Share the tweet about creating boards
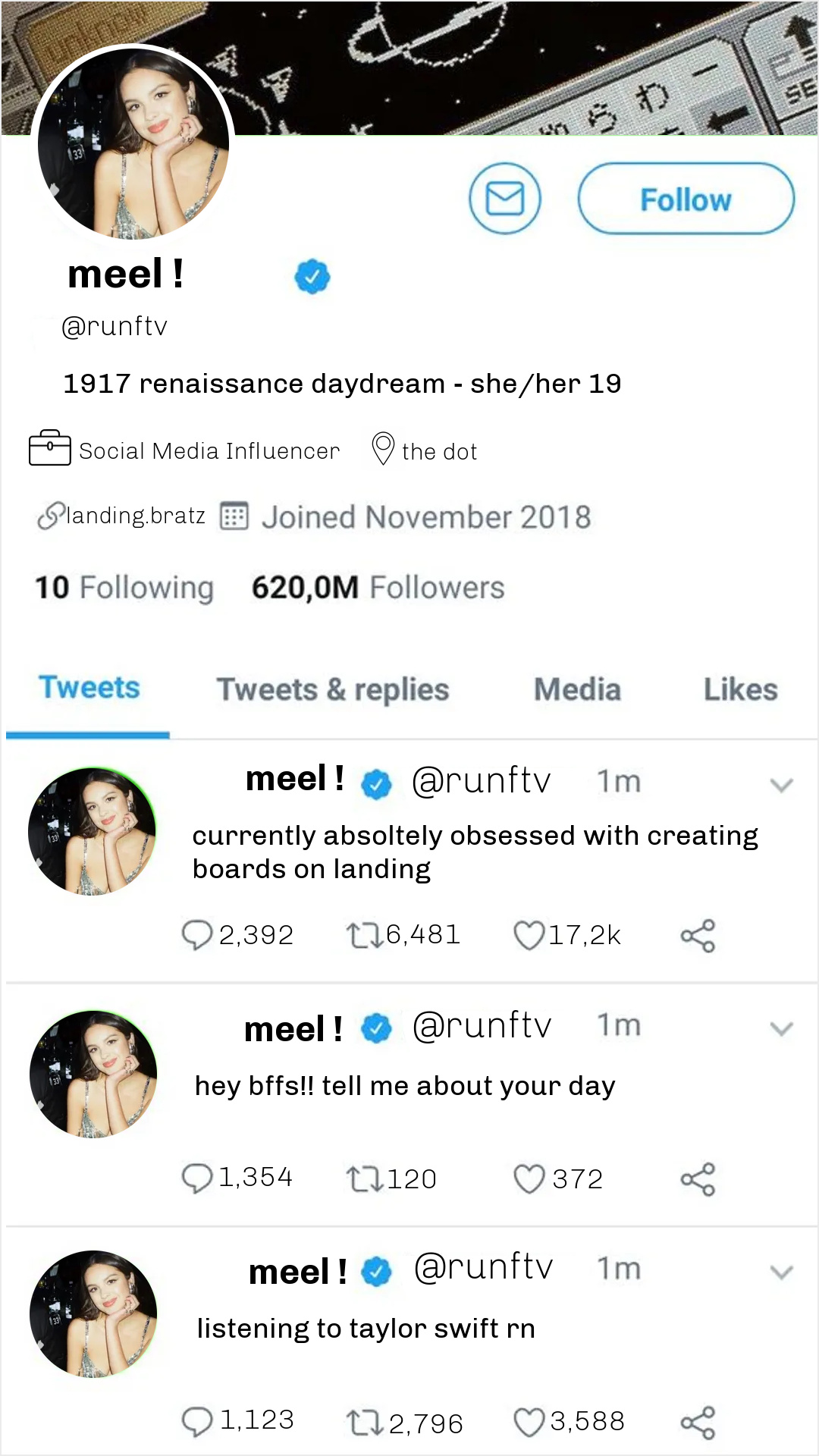Image resolution: width=819 pixels, height=1456 pixels. [698, 935]
